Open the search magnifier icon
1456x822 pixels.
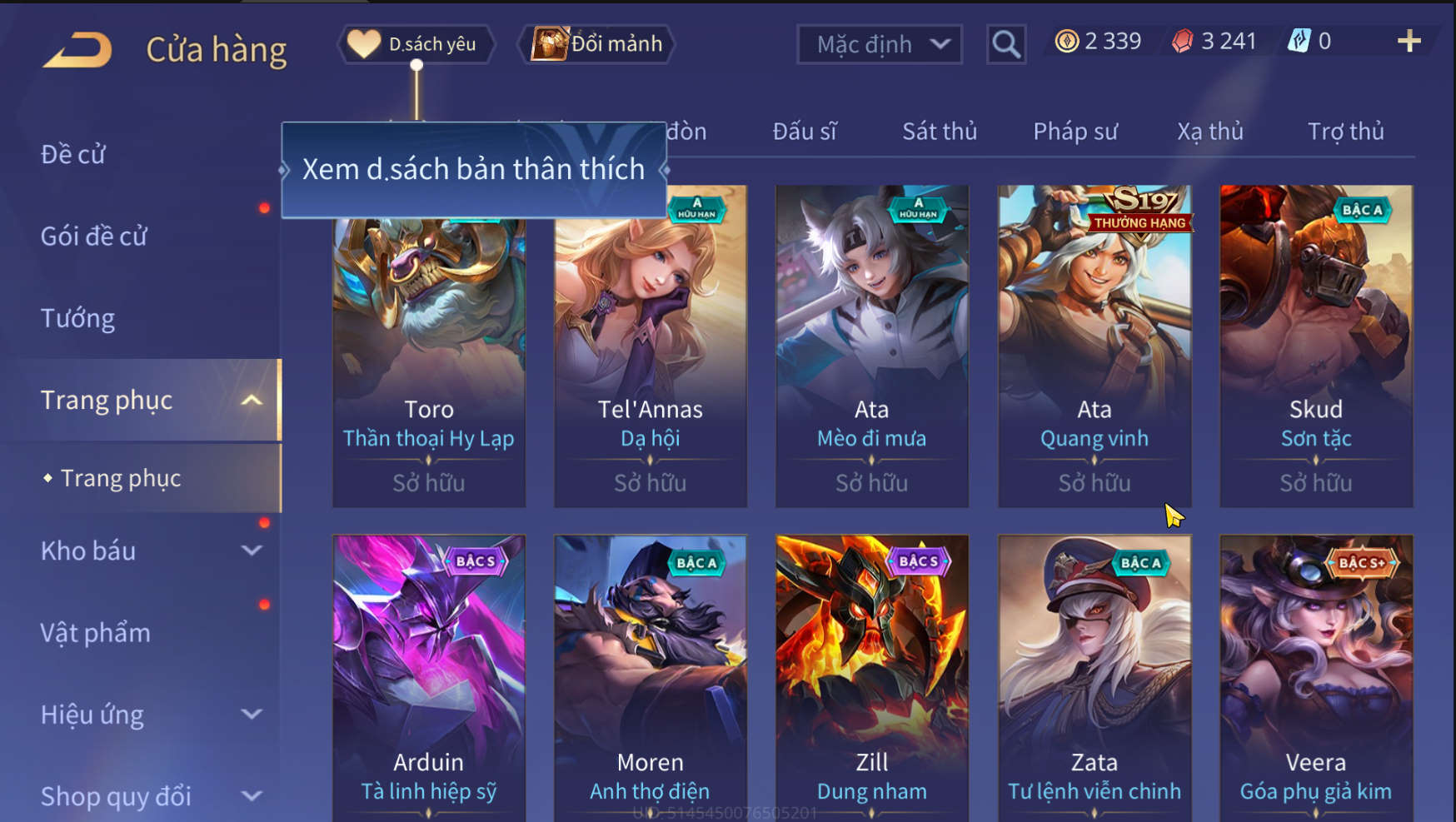(x=1006, y=44)
